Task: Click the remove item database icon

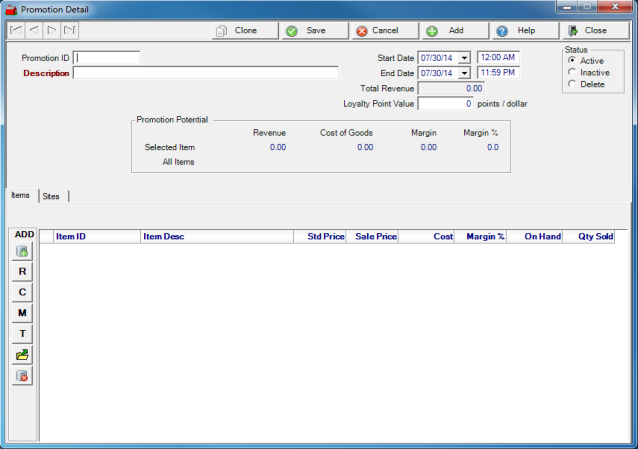Action: click(x=23, y=376)
